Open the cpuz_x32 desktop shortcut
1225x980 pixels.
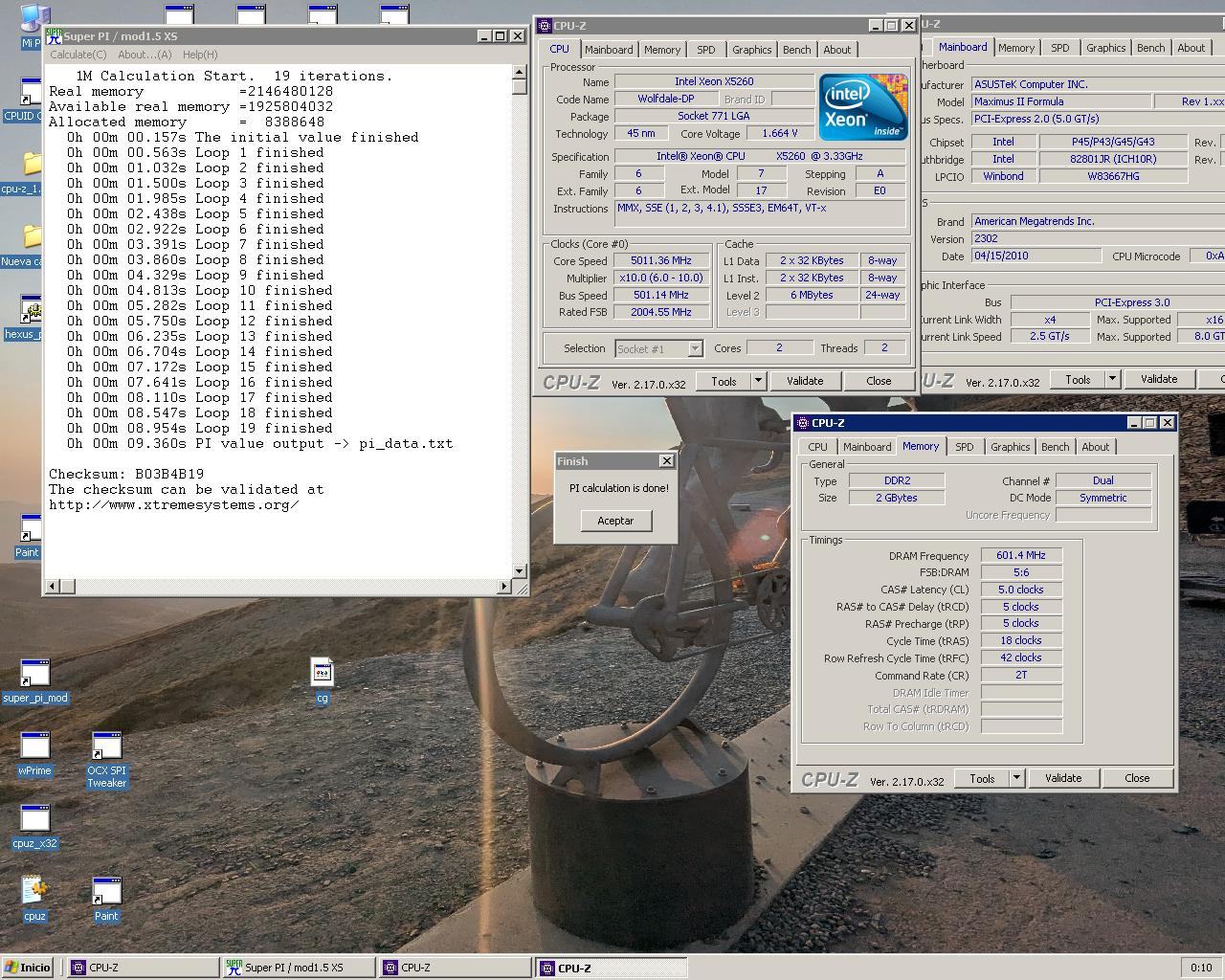click(34, 819)
